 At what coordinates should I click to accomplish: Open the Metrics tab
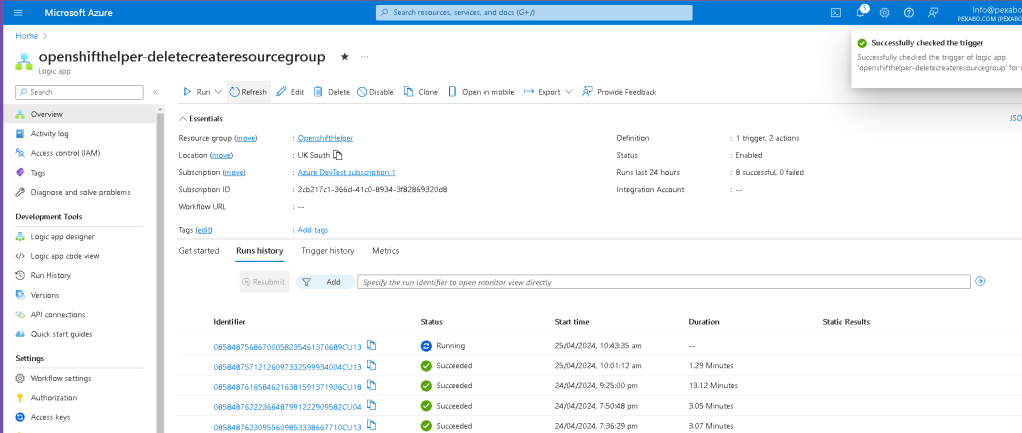[x=386, y=251]
